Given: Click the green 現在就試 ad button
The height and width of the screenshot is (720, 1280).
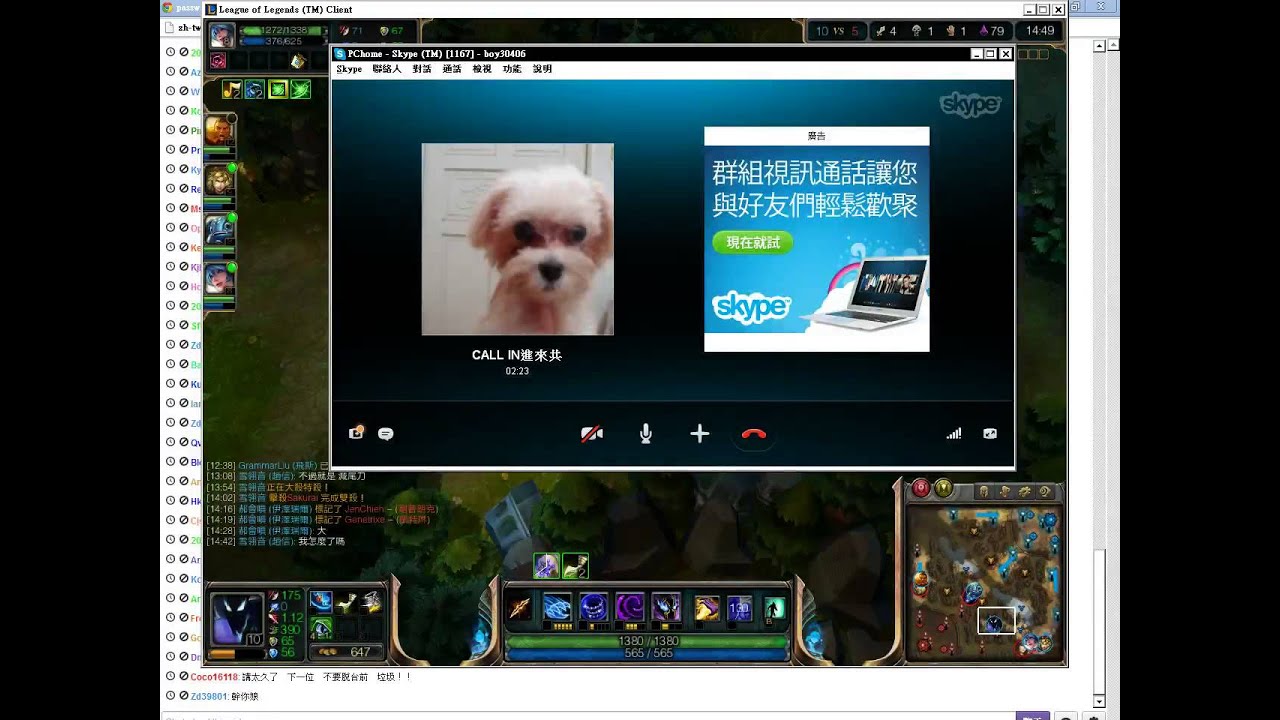Looking at the screenshot, I should pyautogui.click(x=753, y=242).
